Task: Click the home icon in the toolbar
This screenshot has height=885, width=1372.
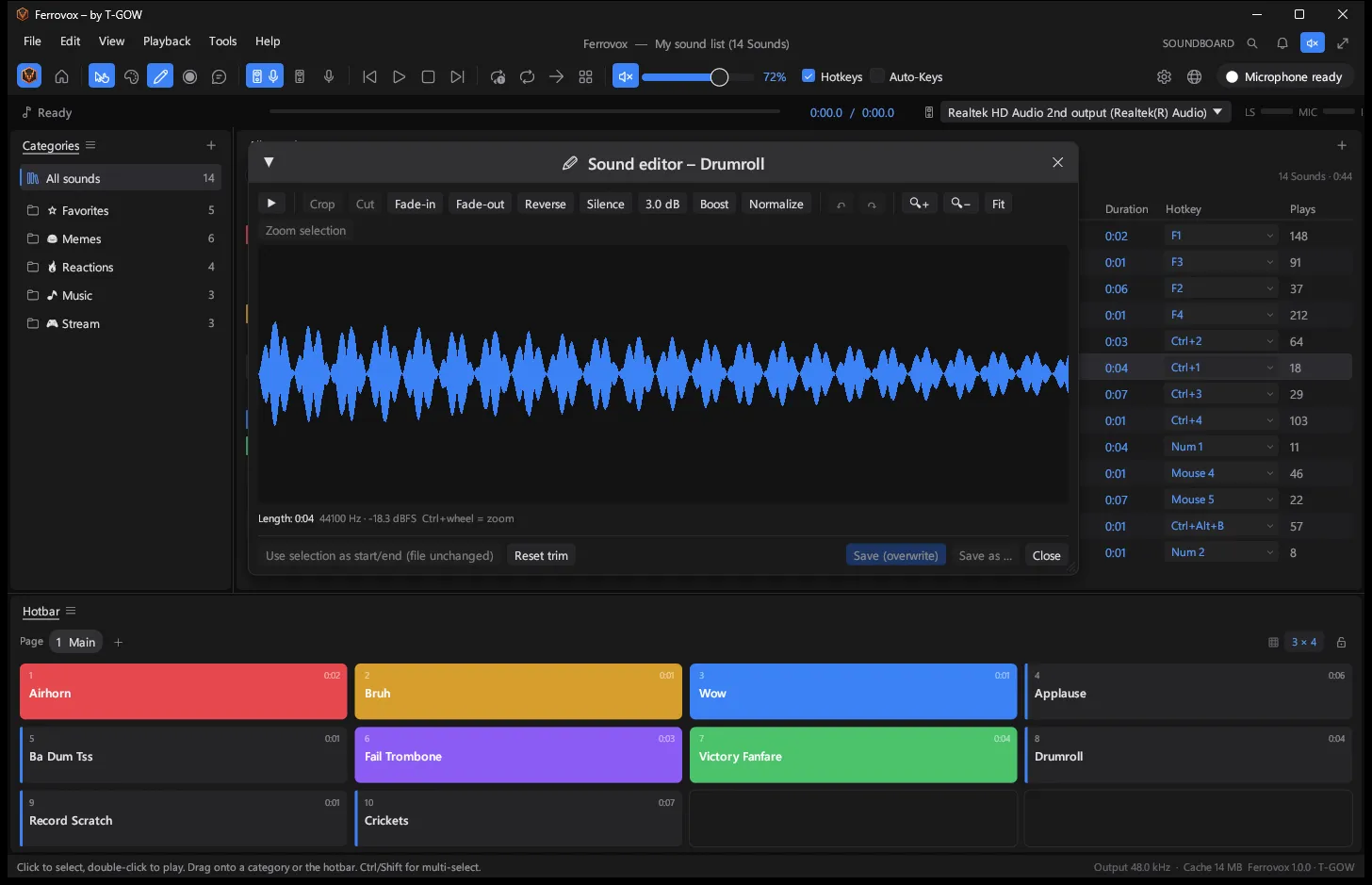Action: (61, 77)
